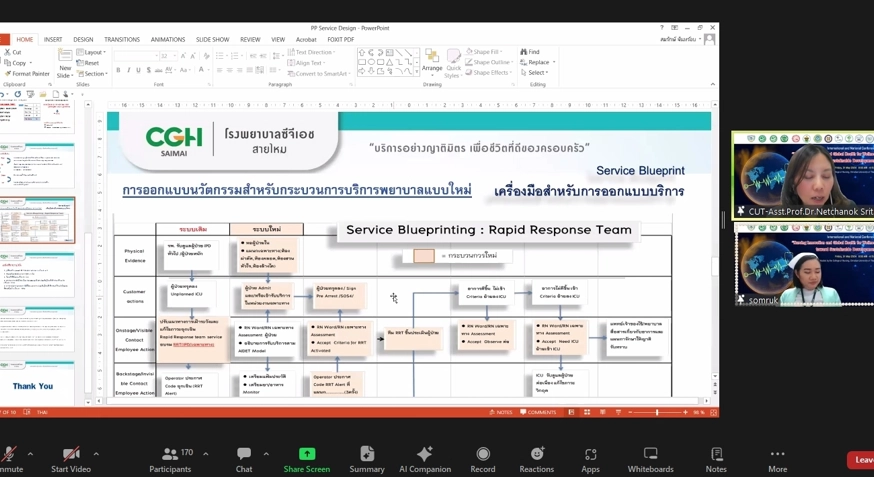
Task: Open the Participants panel
Action: [170, 459]
